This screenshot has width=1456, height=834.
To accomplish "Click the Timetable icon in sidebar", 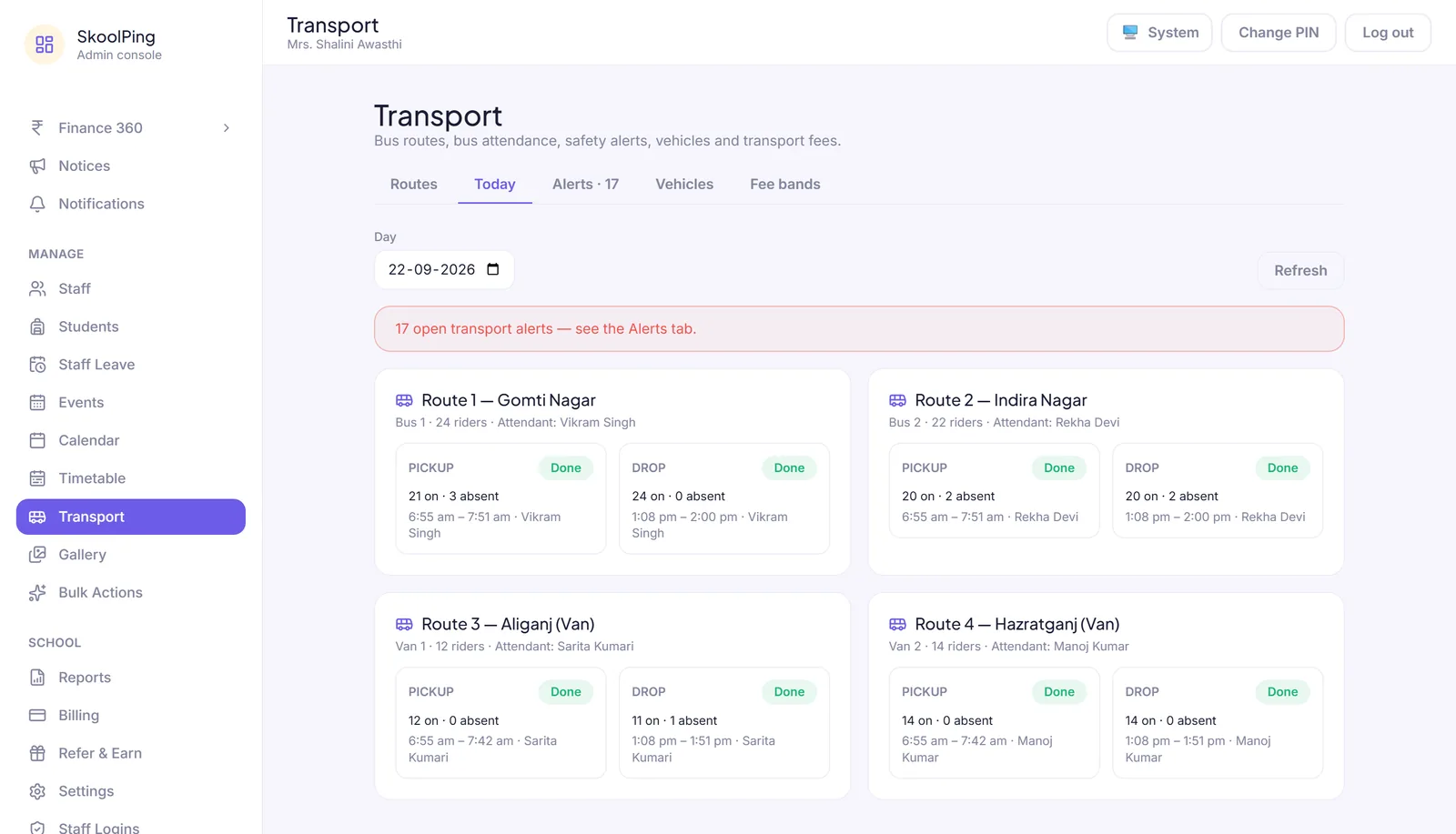I will [37, 478].
